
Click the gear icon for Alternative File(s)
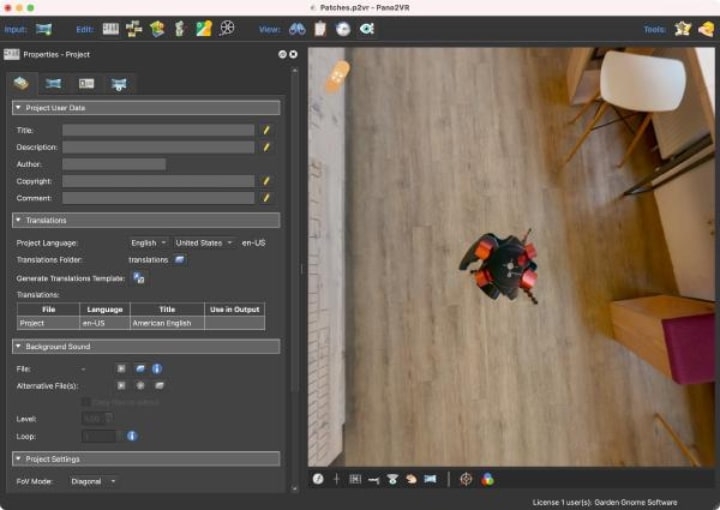[141, 386]
